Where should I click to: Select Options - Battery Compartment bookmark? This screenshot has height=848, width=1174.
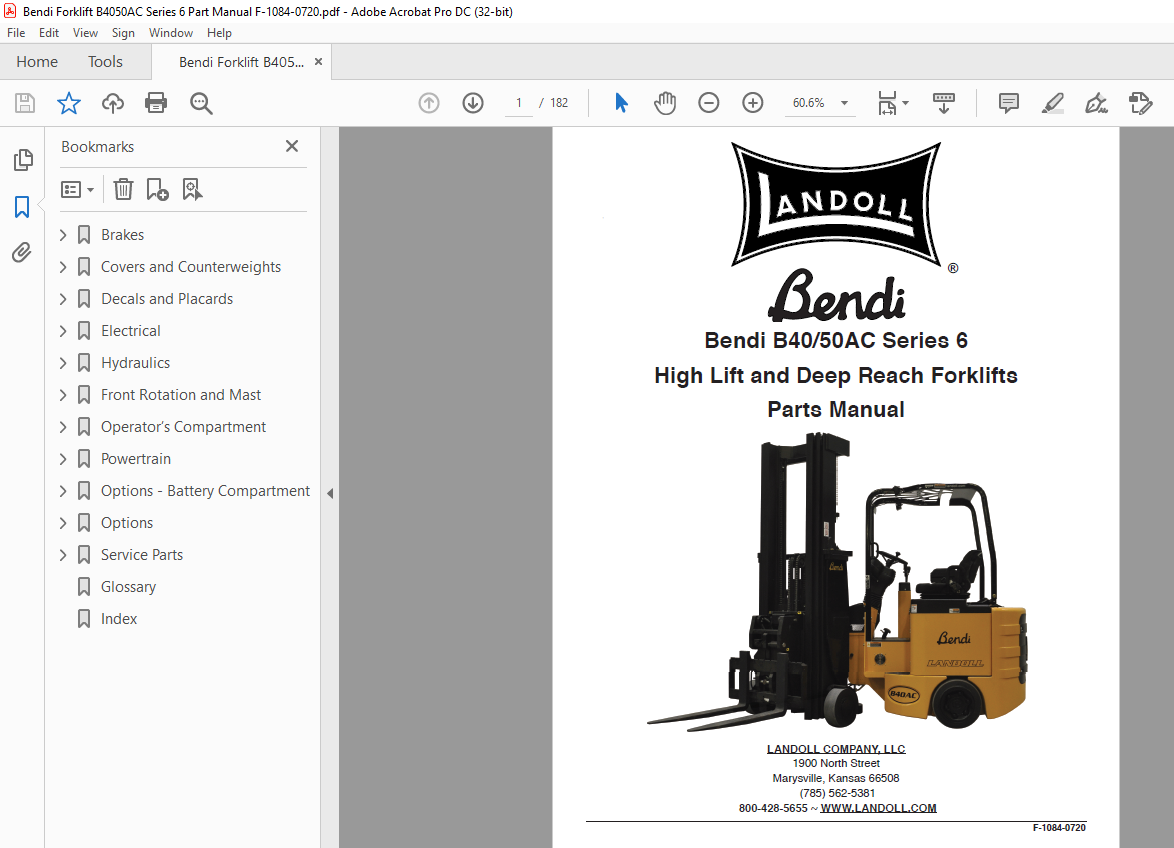205,491
